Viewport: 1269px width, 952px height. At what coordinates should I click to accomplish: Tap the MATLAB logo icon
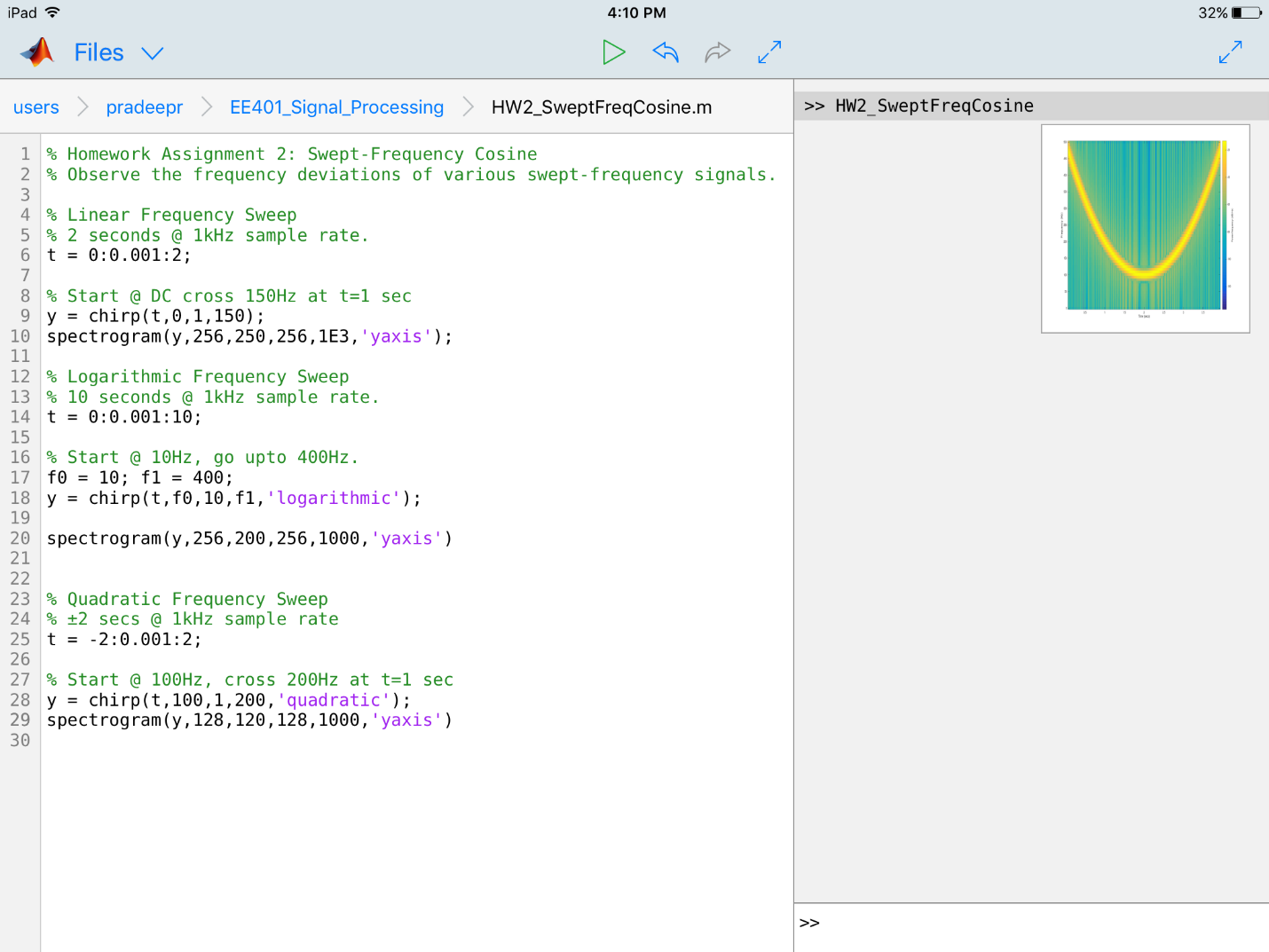[38, 52]
